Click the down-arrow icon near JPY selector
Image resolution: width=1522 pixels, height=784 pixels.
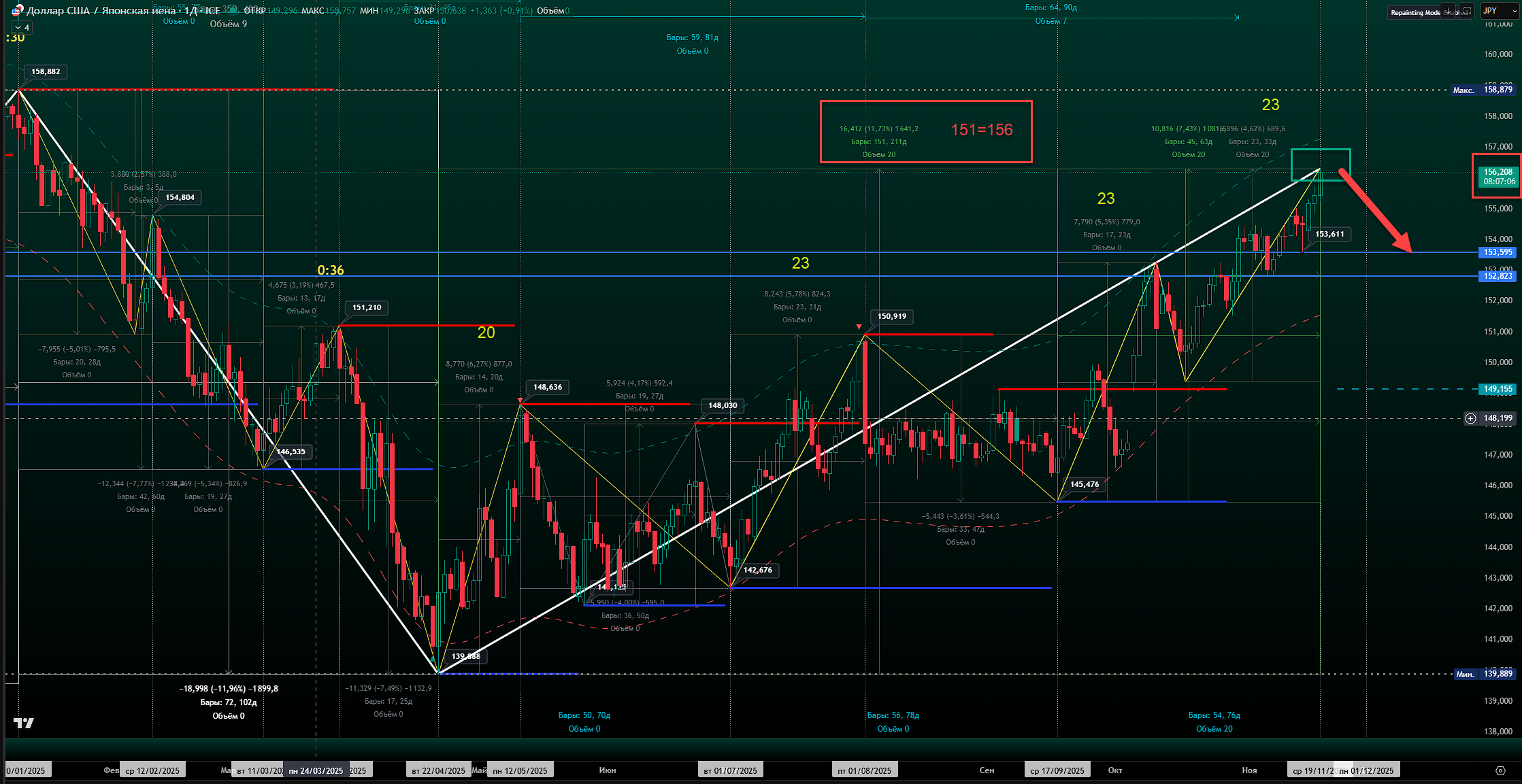pos(1448,11)
